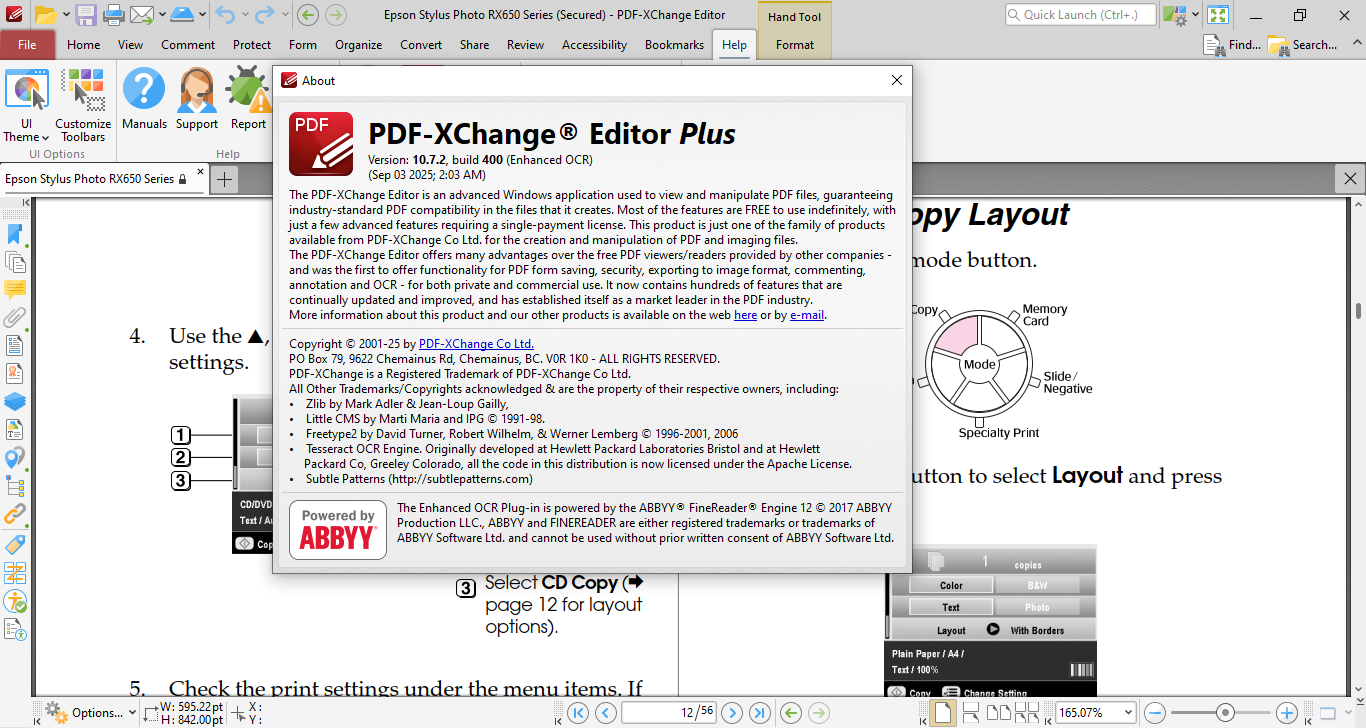The width and height of the screenshot is (1366, 728).
Task: Open the UI Theme picker
Action: 27,105
